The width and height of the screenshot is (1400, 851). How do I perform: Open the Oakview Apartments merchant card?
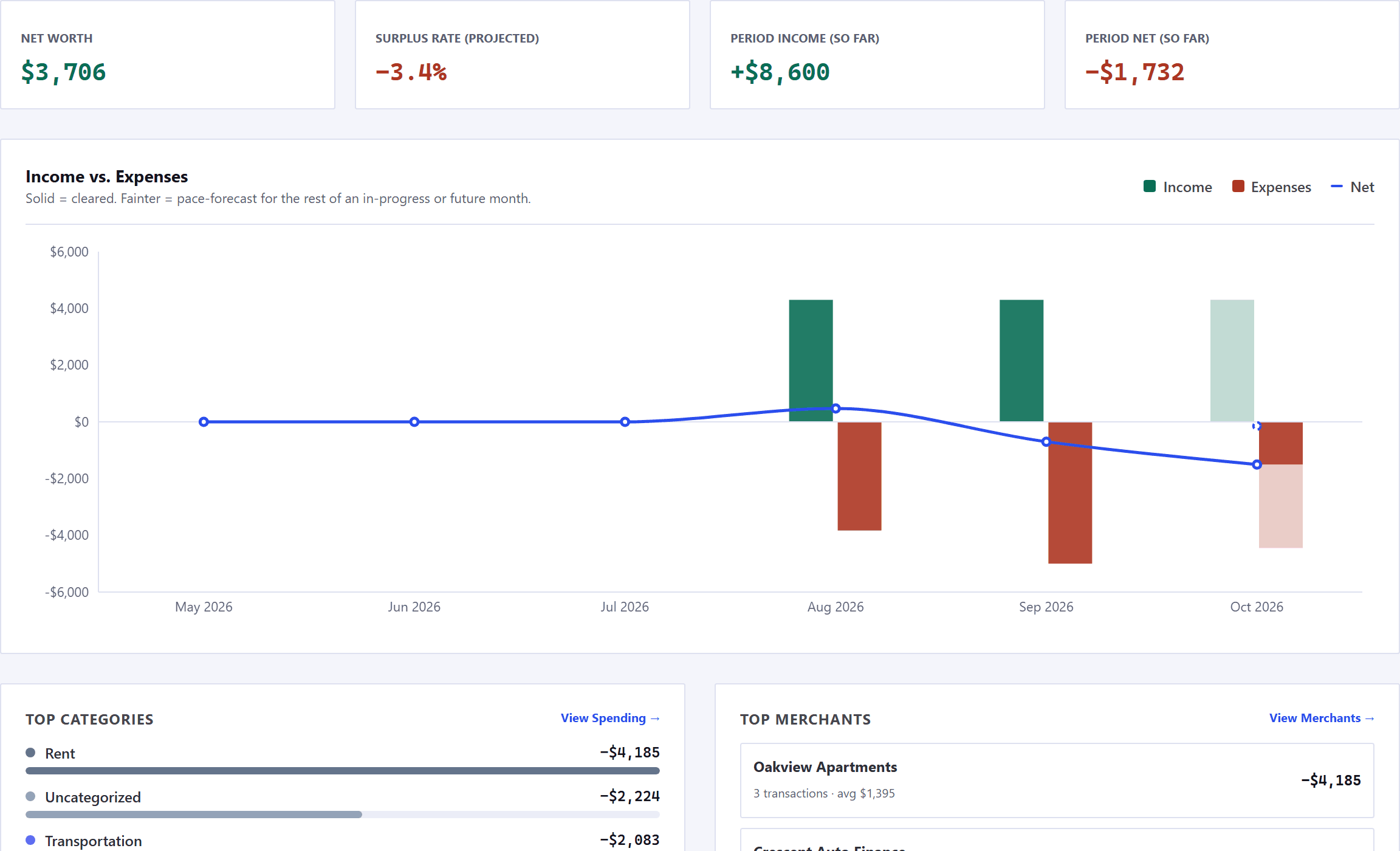[1057, 780]
